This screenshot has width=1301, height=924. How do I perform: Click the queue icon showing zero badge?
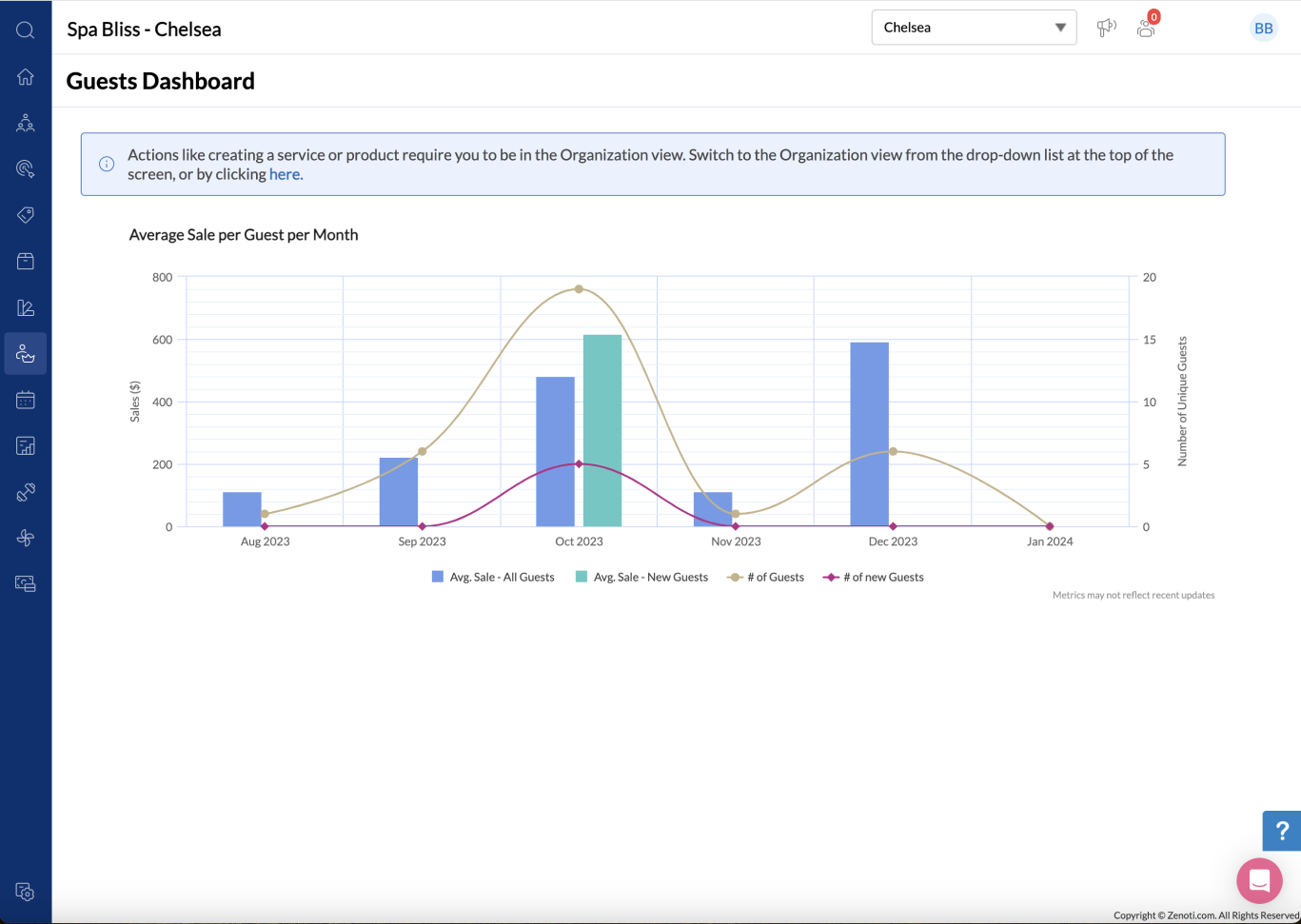pos(1145,28)
